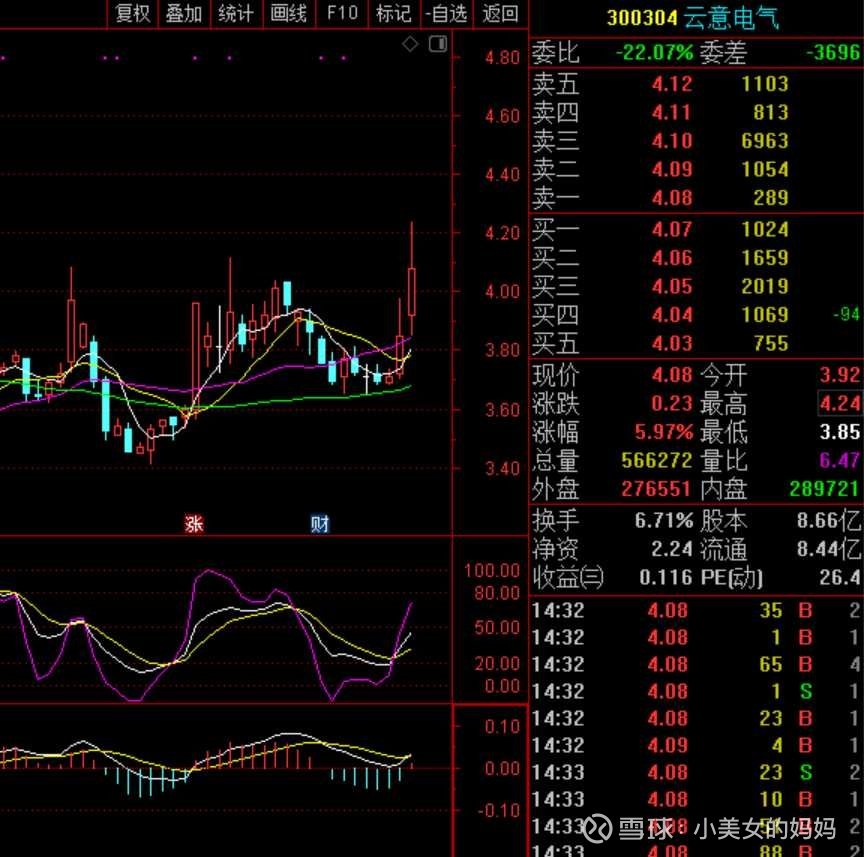Select 卖一 price 4.08

point(672,198)
